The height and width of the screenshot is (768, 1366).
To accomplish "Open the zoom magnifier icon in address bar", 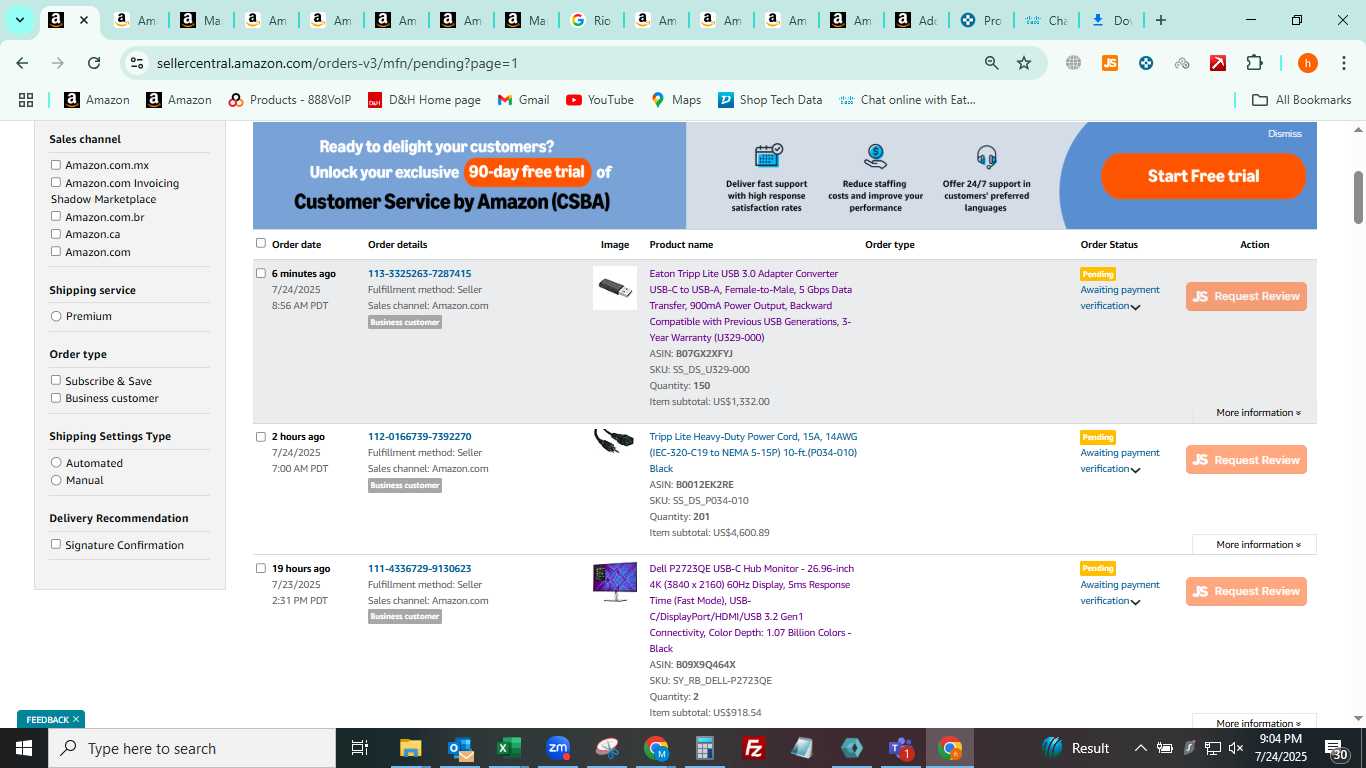I will 991,63.
